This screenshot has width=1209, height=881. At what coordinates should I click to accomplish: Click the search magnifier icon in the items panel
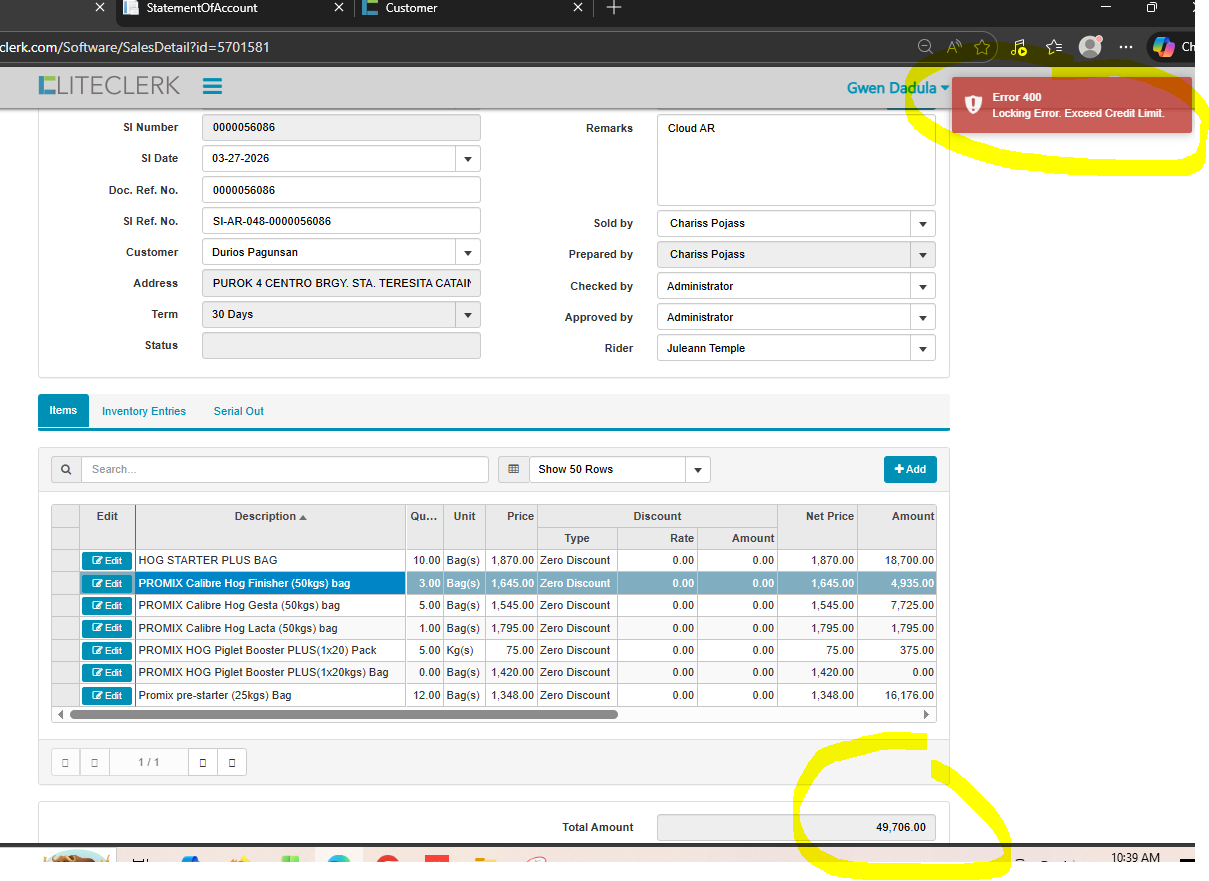pos(66,469)
